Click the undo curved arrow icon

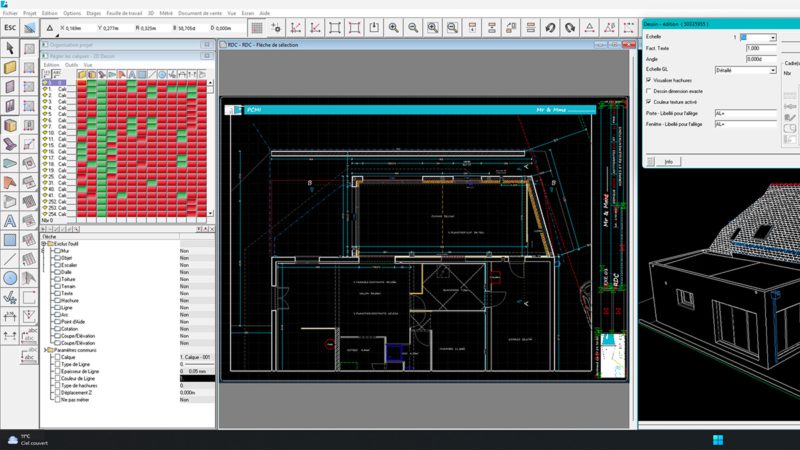550,28
